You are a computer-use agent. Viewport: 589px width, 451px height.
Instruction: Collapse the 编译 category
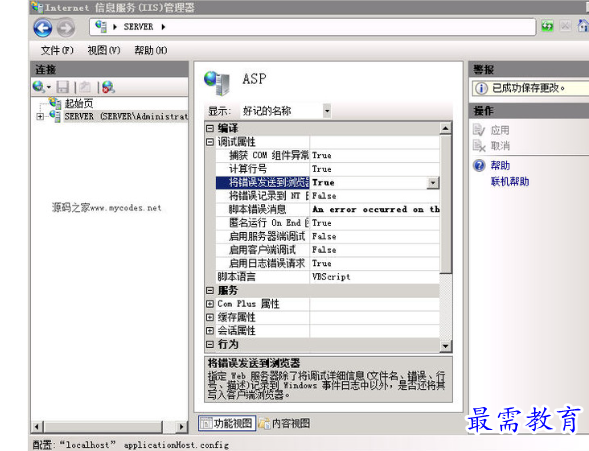210,128
